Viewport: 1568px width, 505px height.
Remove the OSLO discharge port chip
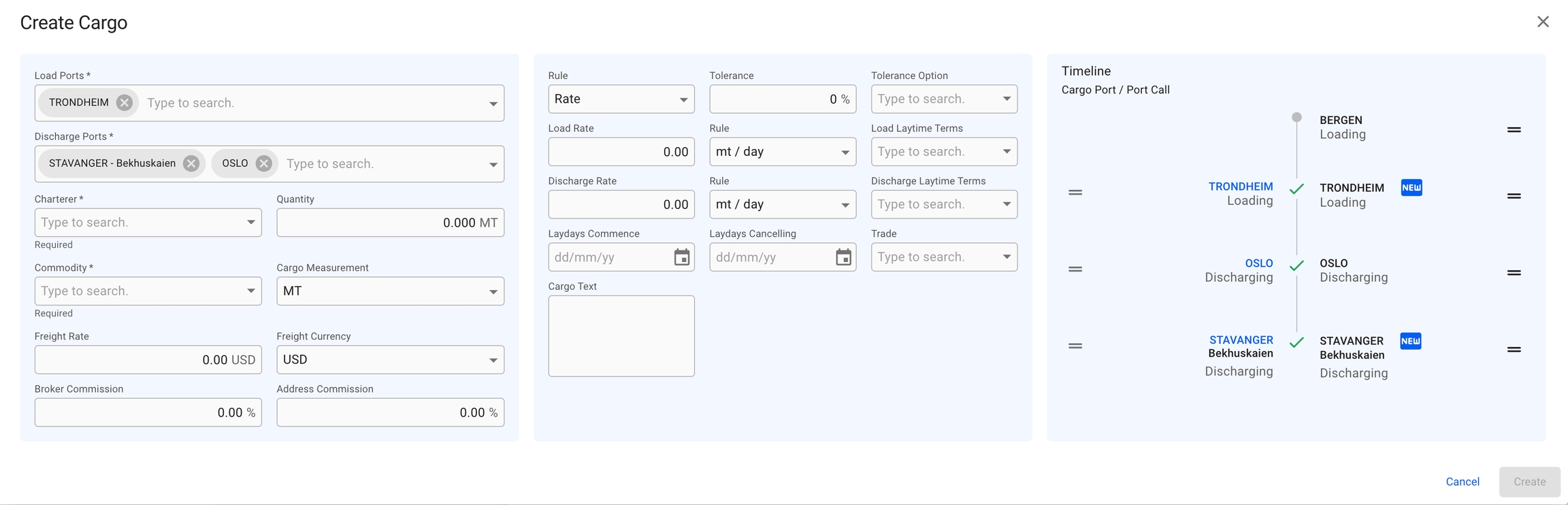point(264,163)
